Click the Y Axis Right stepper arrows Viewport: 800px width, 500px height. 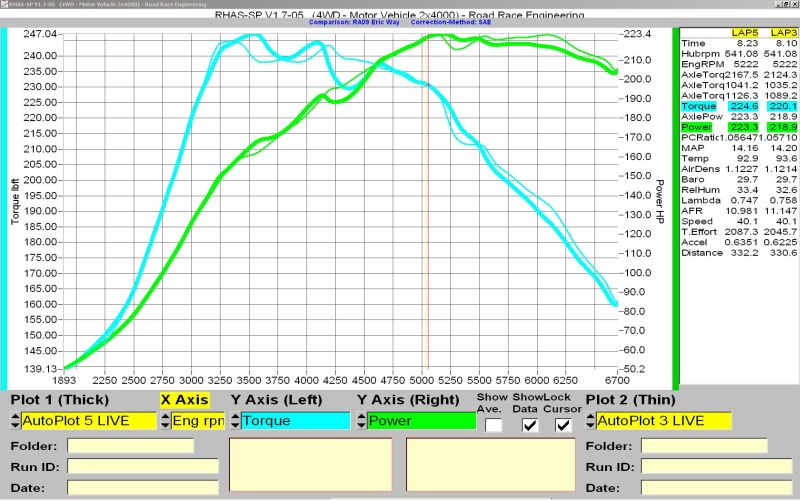coord(361,421)
